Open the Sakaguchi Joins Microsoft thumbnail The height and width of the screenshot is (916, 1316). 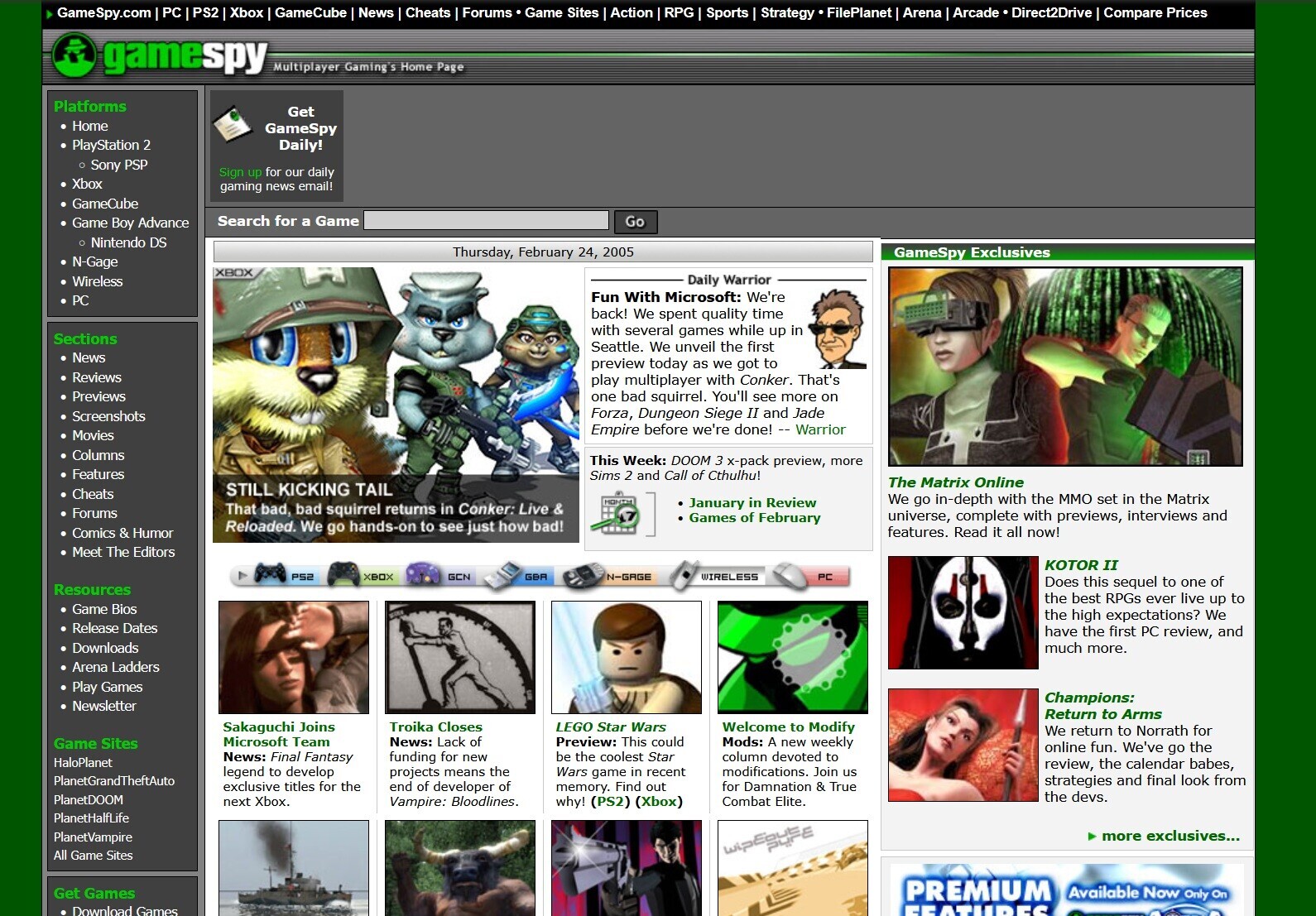click(294, 657)
